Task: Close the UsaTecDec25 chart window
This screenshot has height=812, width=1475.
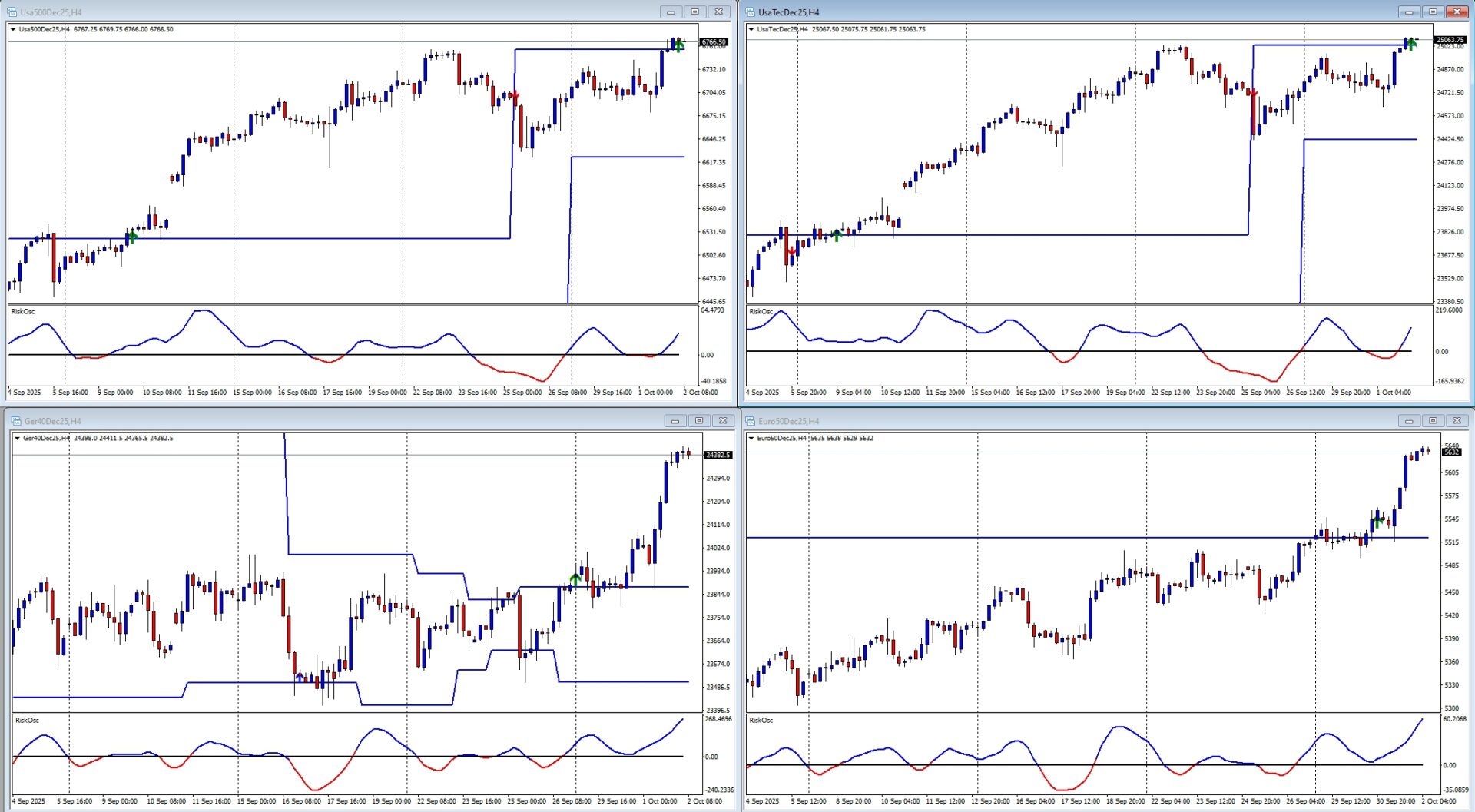Action: pos(1457,12)
